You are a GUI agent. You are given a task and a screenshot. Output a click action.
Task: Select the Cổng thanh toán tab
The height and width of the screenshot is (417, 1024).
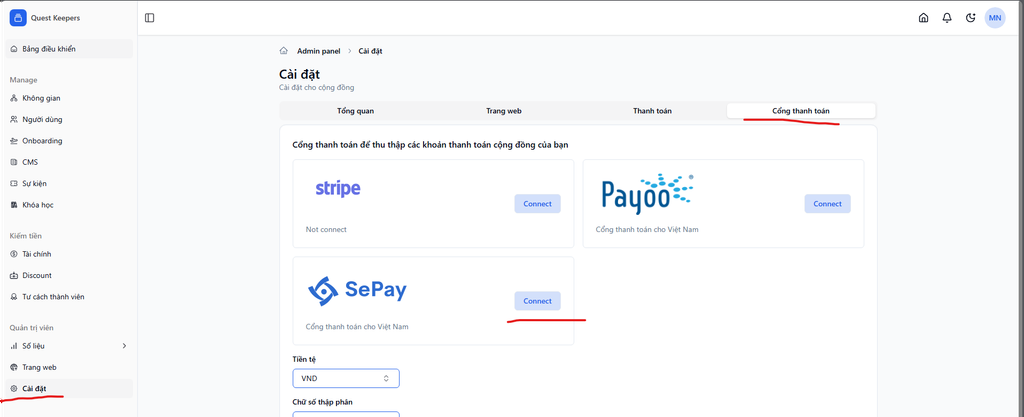(801, 111)
